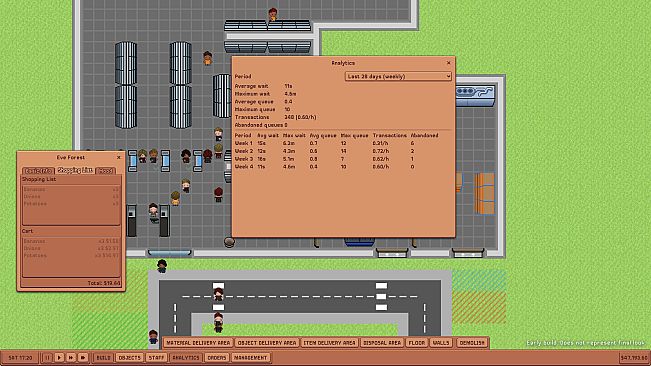Click the Avg queue column header

(323, 135)
